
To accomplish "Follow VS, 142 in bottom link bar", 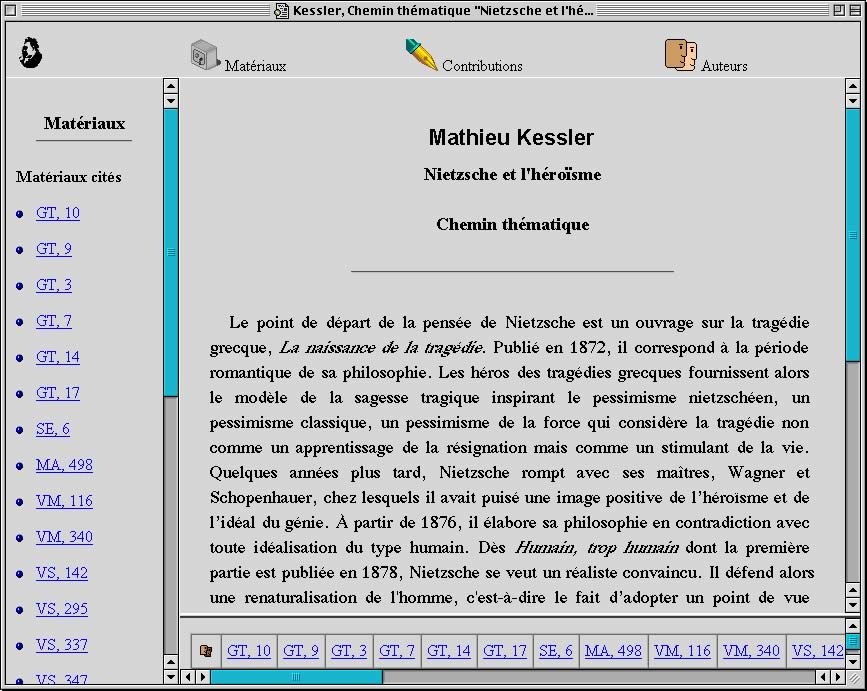I will [x=818, y=651].
